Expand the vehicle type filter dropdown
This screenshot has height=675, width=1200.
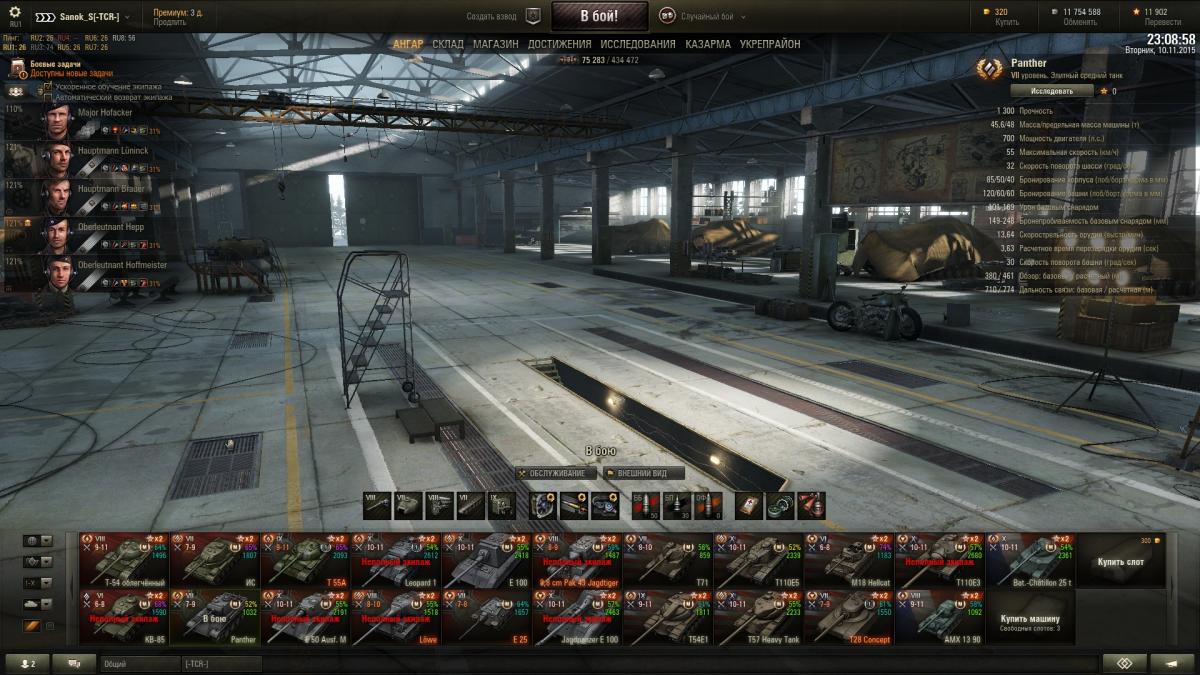coord(46,562)
